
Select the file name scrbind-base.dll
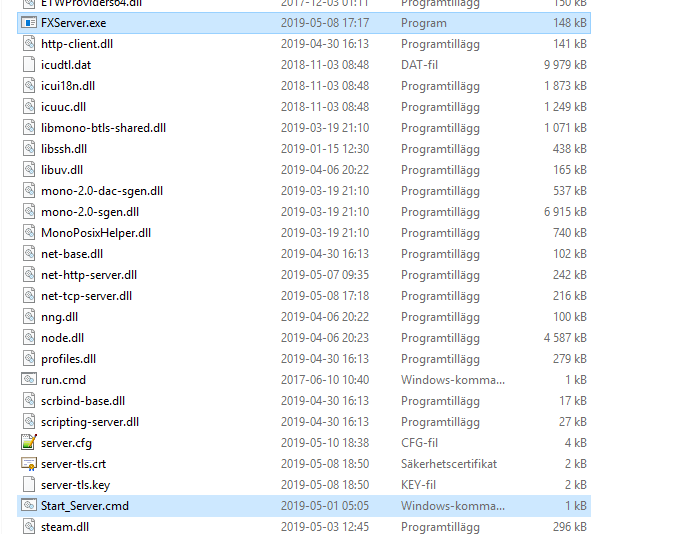tap(83, 401)
